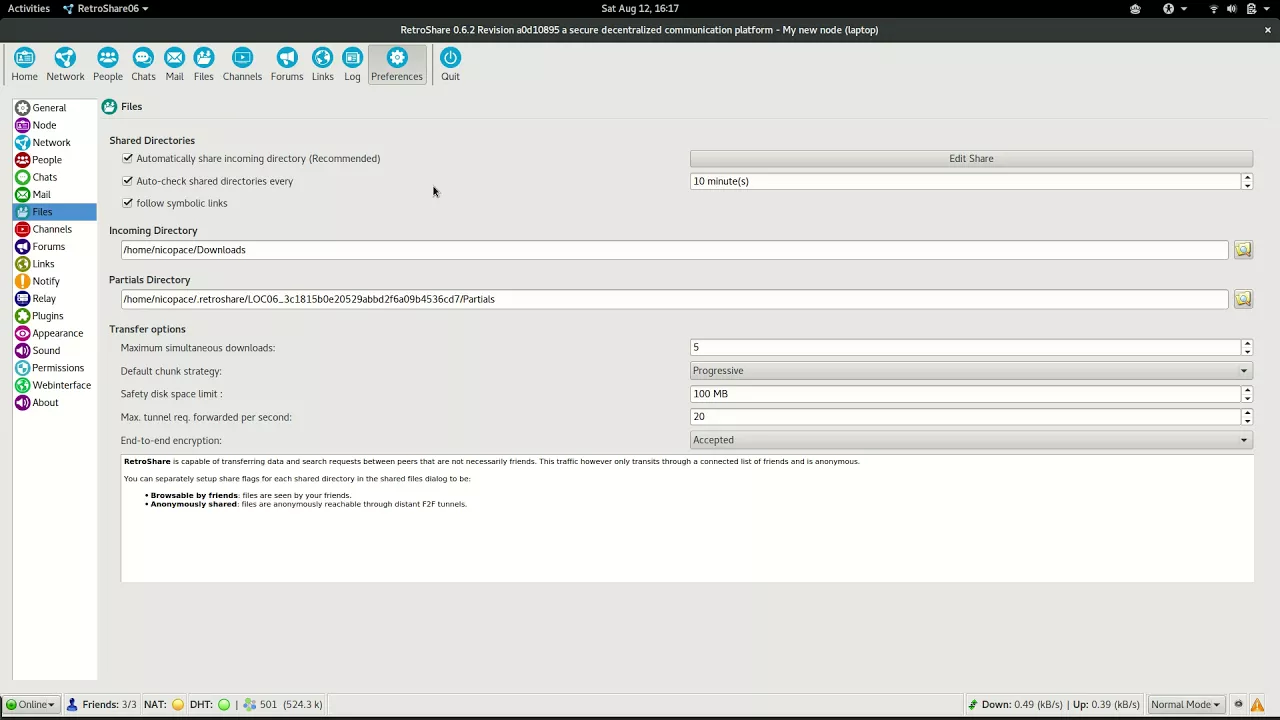Open the Forums toolbar icon
The width and height of the screenshot is (1280, 720).
coord(287,64)
